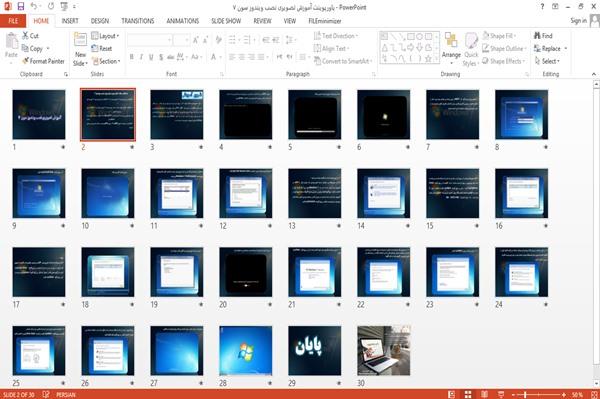Toggle text Shadow formatting

coord(161,57)
